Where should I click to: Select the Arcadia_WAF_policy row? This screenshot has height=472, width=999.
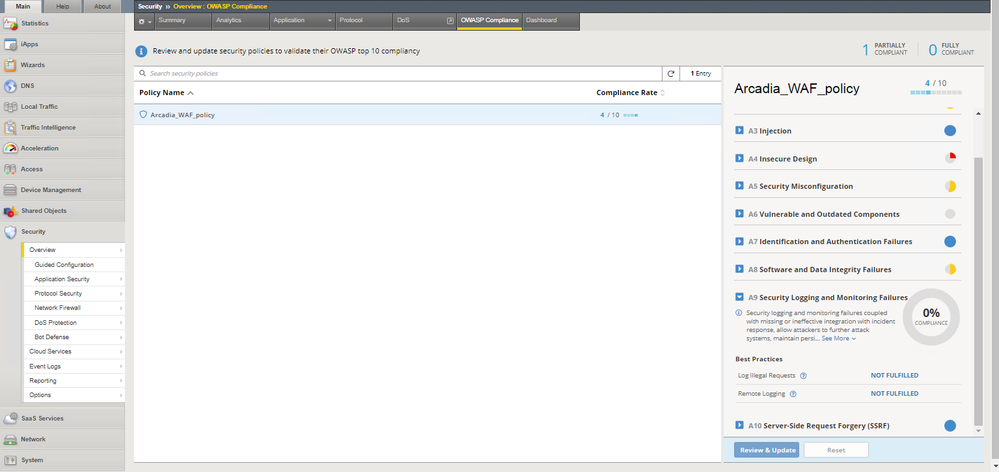(428, 115)
